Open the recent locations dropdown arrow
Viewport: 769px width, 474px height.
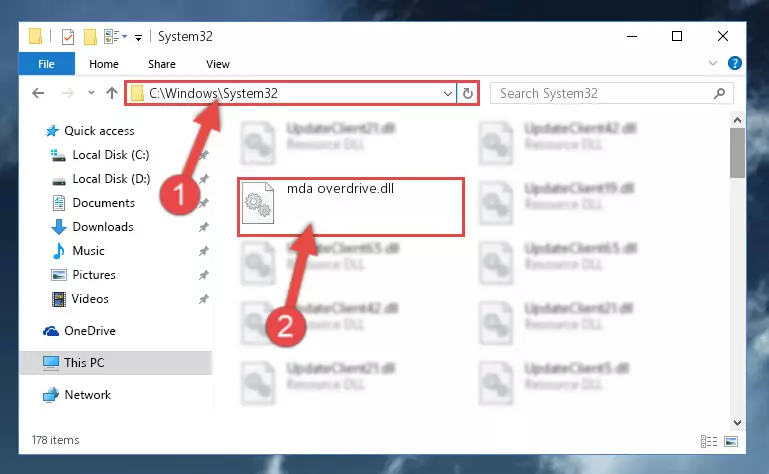point(91,93)
